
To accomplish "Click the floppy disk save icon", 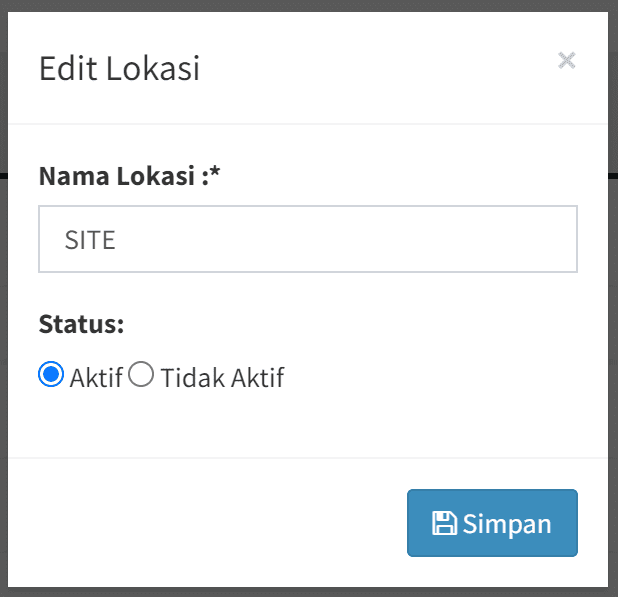I will tap(444, 523).
